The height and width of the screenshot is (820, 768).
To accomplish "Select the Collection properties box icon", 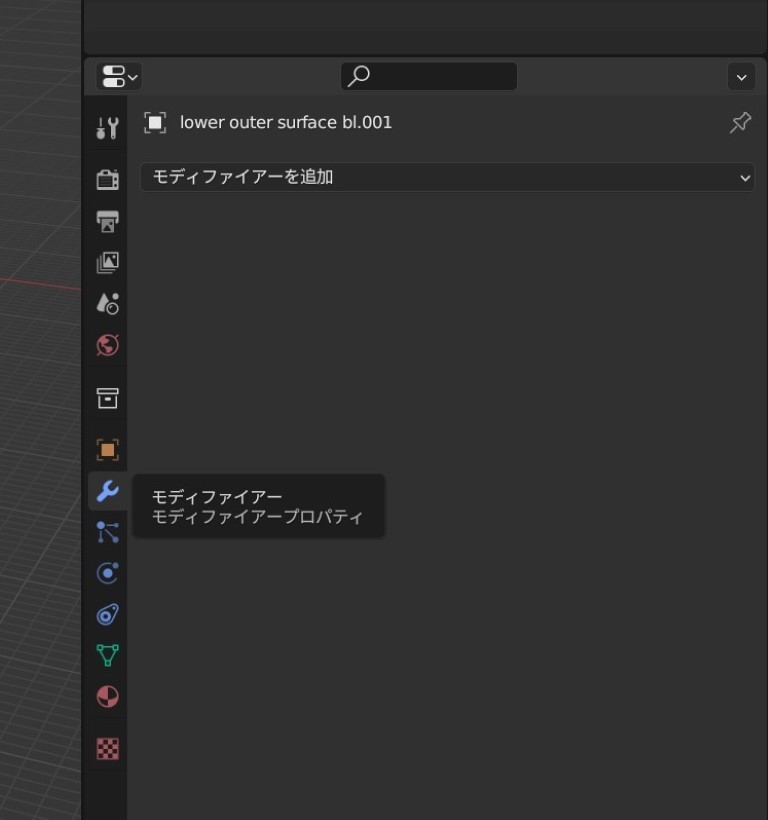I will (x=107, y=398).
